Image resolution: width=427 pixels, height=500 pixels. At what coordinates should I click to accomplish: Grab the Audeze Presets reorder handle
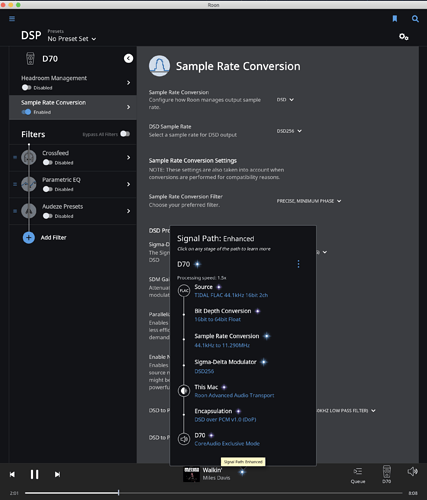point(15,211)
